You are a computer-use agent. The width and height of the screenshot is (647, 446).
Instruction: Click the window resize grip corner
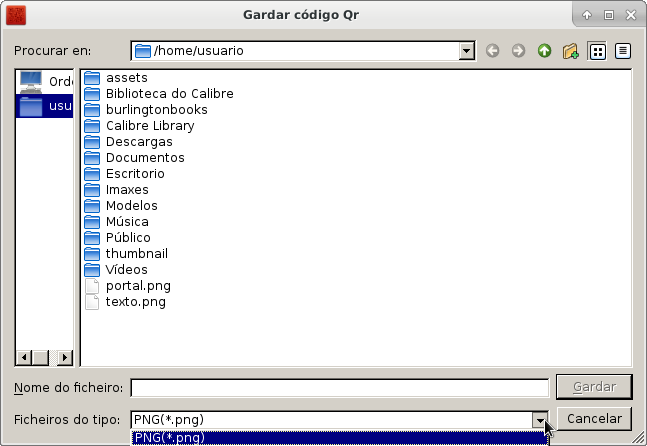[639, 438]
